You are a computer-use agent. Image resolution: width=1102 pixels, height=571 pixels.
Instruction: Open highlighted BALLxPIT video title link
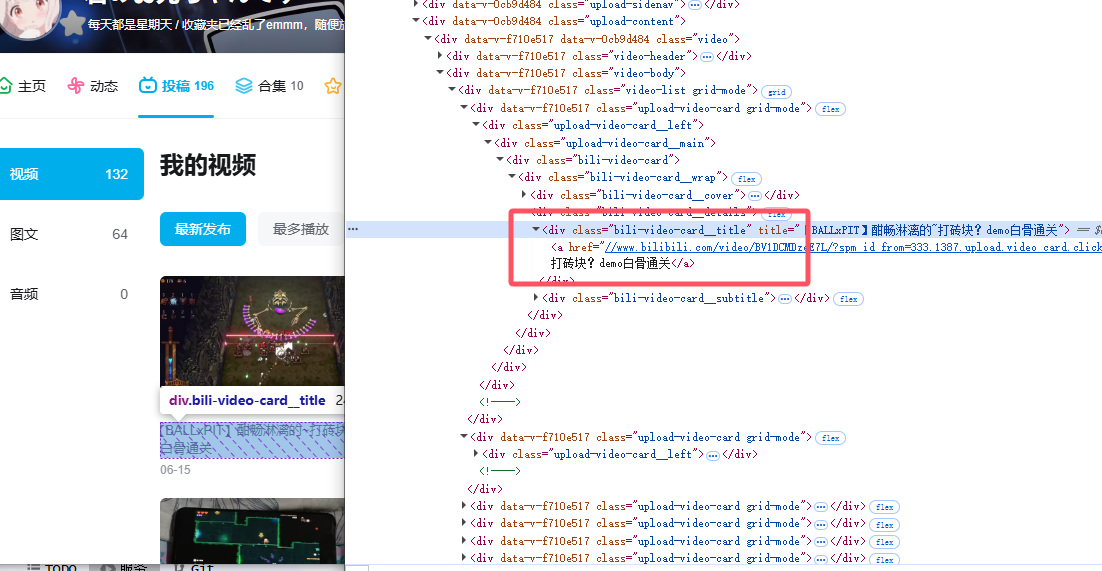point(252,440)
